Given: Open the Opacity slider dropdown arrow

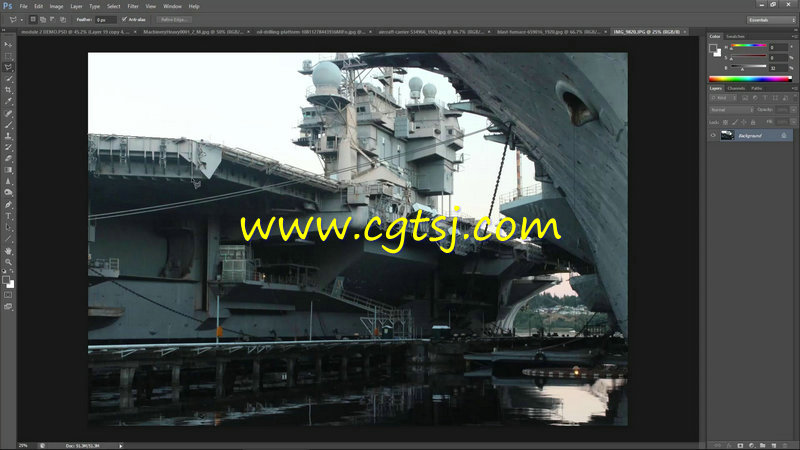Looking at the screenshot, I should (x=793, y=110).
